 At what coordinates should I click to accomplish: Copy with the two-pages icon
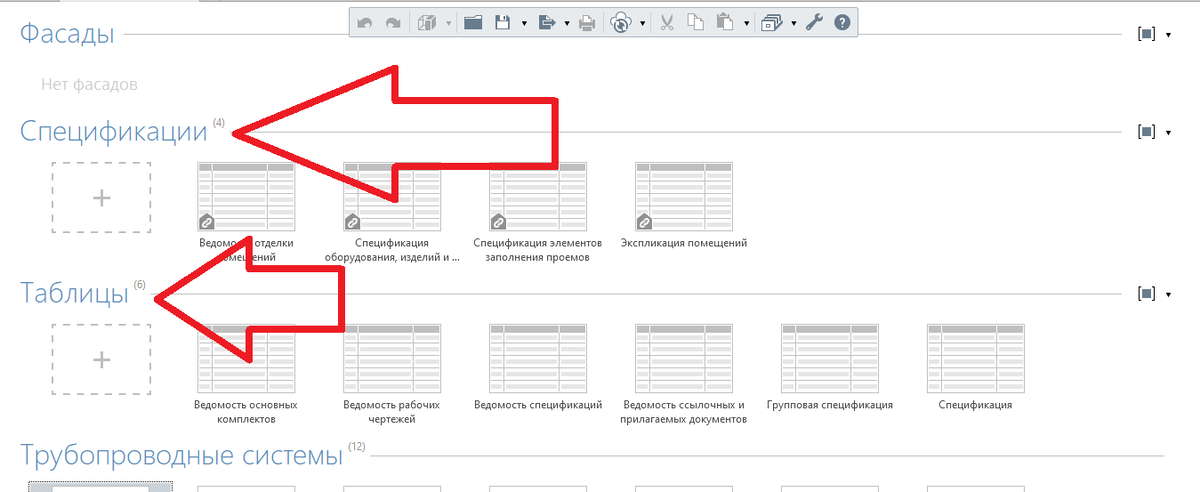tap(696, 22)
